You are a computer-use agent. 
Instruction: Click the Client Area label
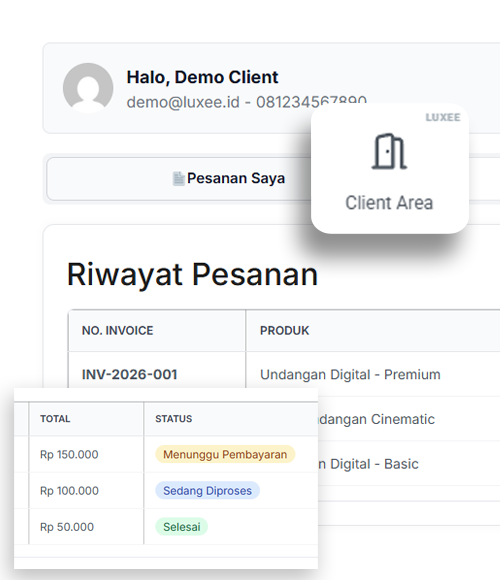coord(389,203)
